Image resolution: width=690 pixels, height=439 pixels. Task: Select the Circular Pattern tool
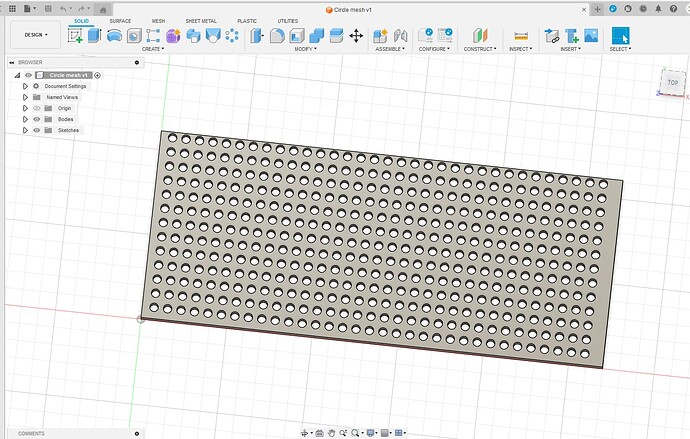click(232, 36)
